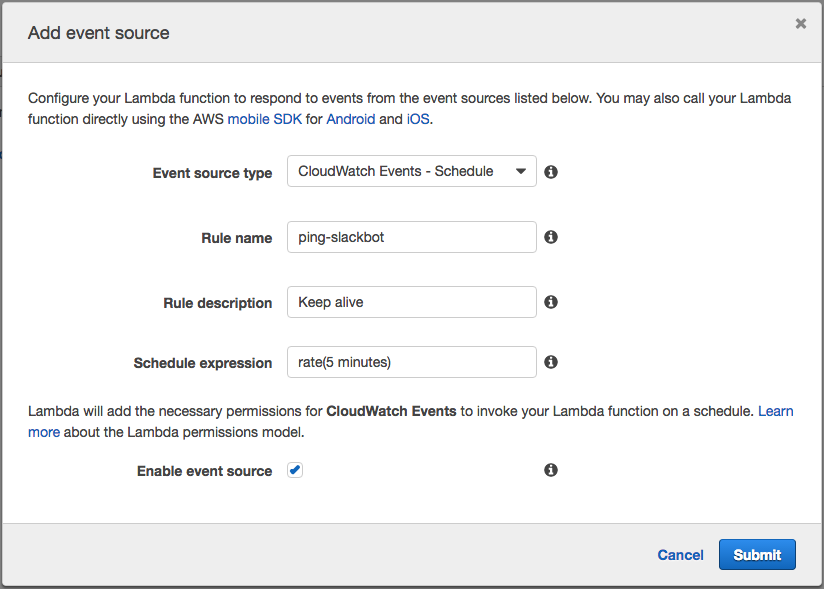Click the "Enable event source" label text
Viewport: 824px width, 589px height.
[204, 471]
